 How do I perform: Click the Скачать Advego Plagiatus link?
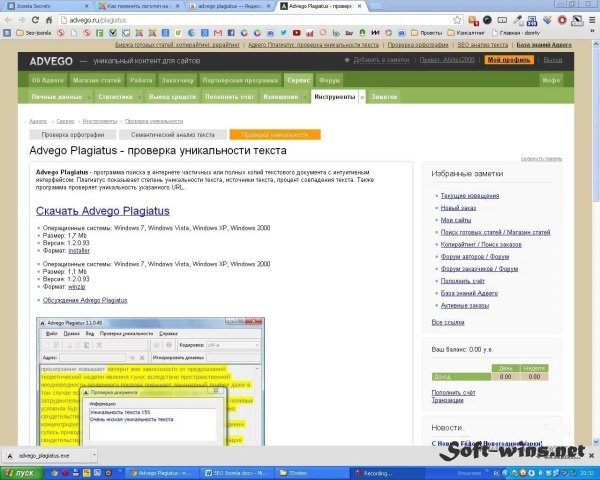[103, 211]
